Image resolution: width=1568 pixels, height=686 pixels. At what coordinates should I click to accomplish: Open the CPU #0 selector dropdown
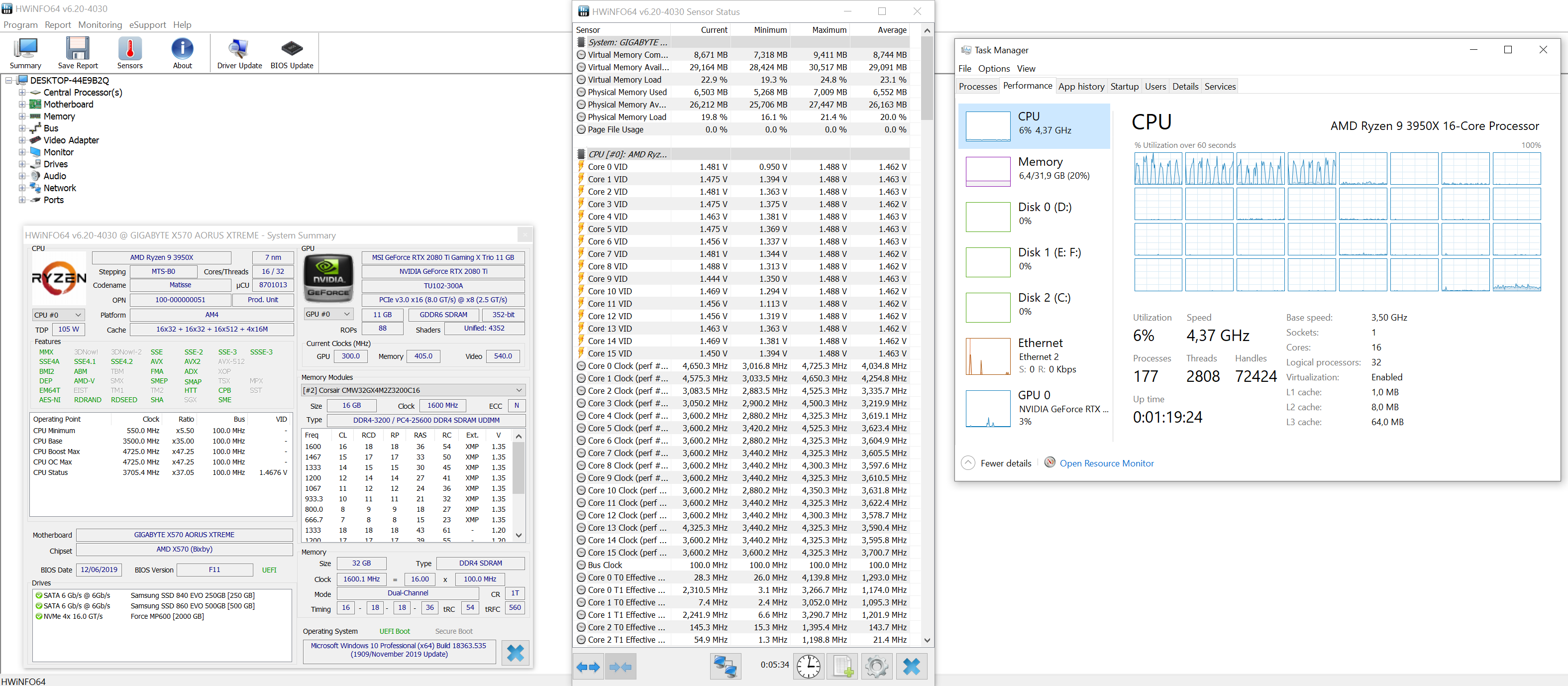point(58,315)
